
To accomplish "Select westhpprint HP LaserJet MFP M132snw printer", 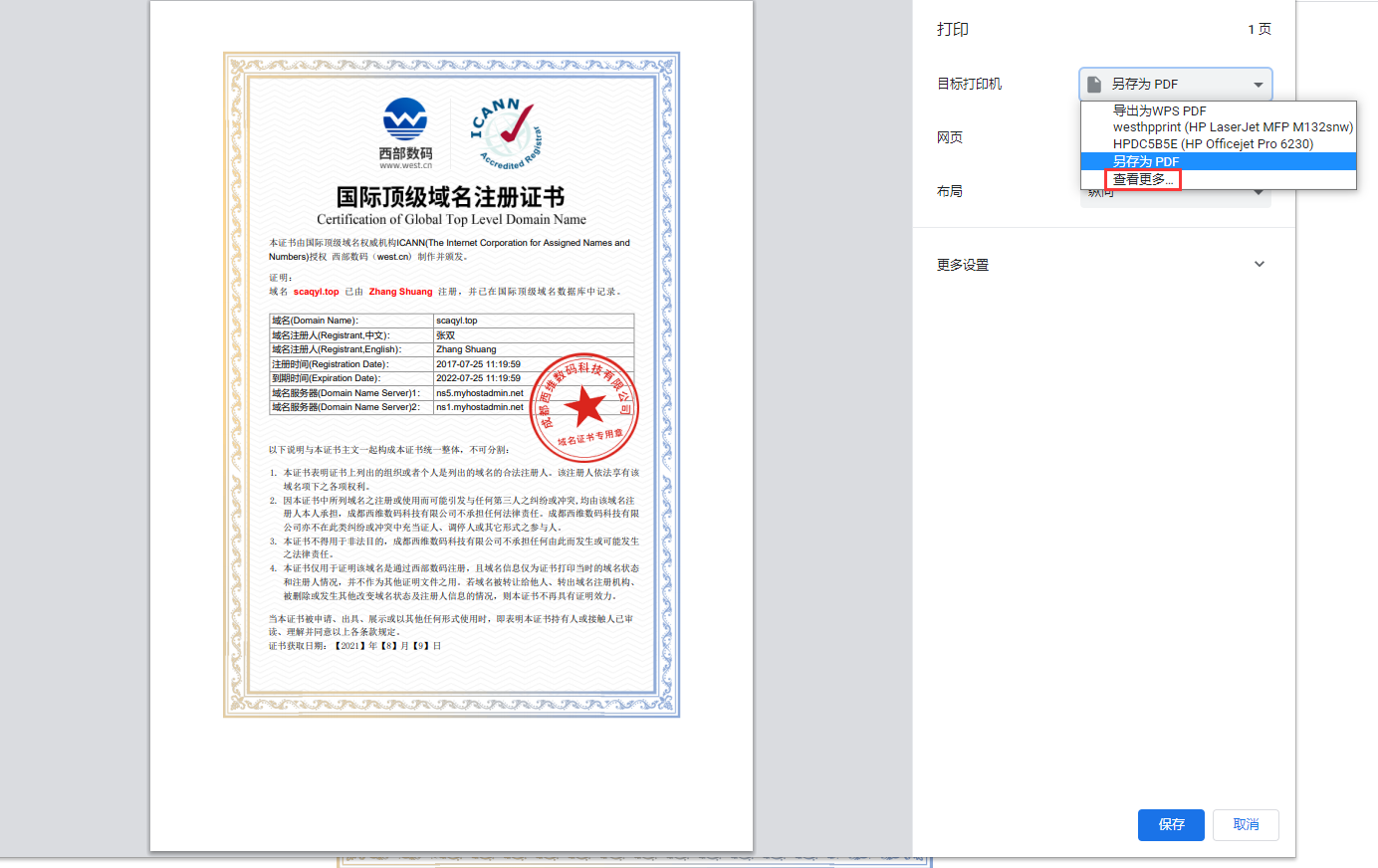I will [x=1233, y=127].
